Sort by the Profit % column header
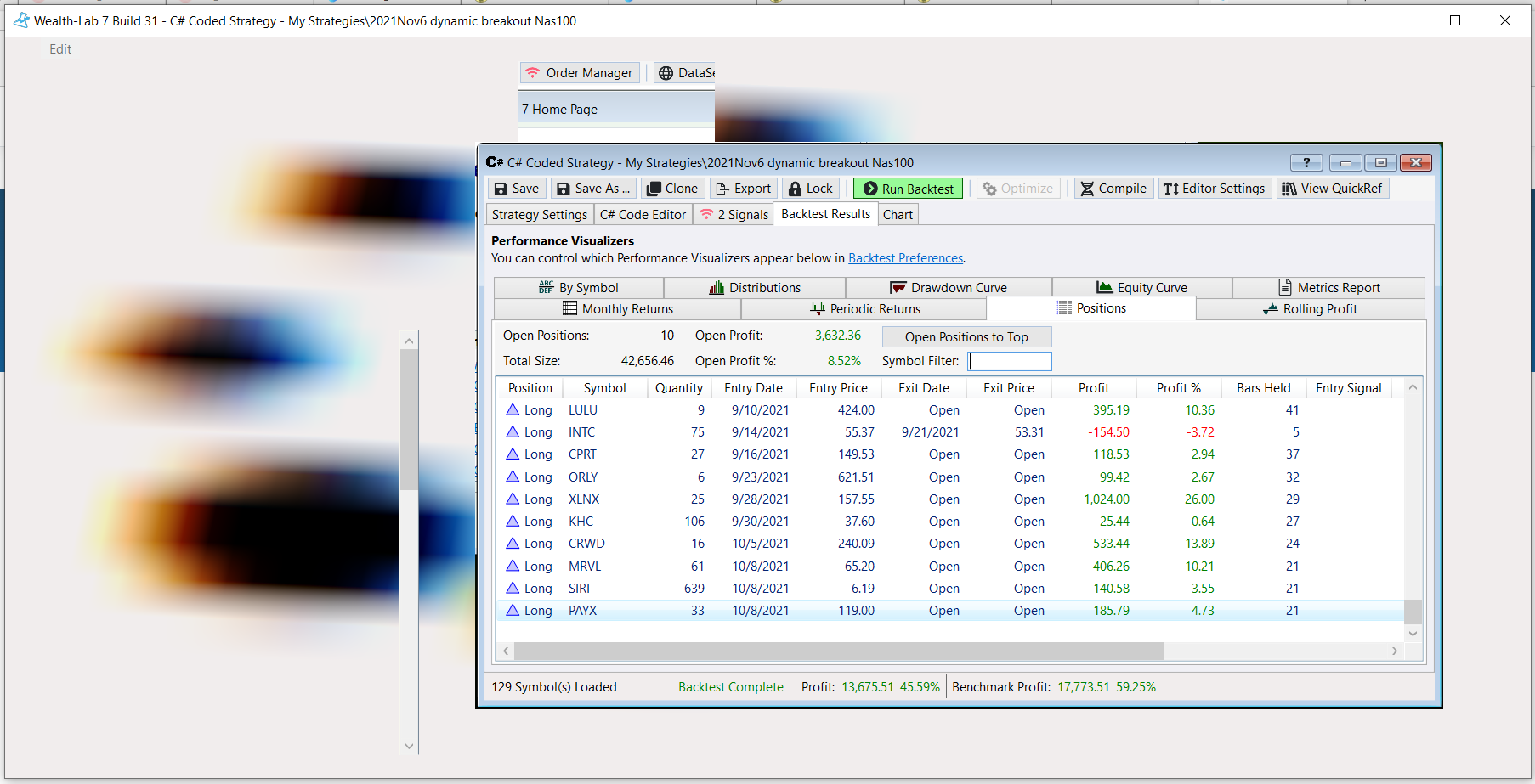This screenshot has height=784, width=1535. tap(1178, 388)
